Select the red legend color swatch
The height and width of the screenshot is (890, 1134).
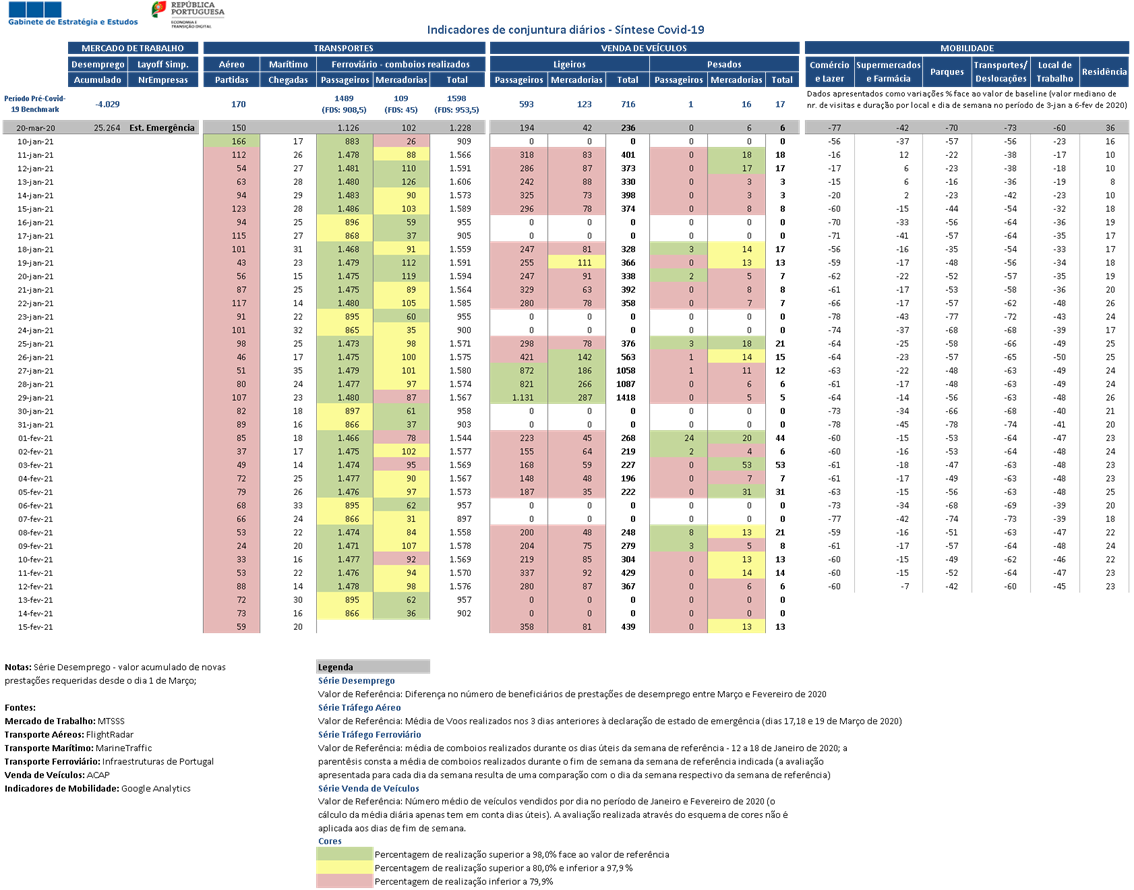tap(344, 881)
